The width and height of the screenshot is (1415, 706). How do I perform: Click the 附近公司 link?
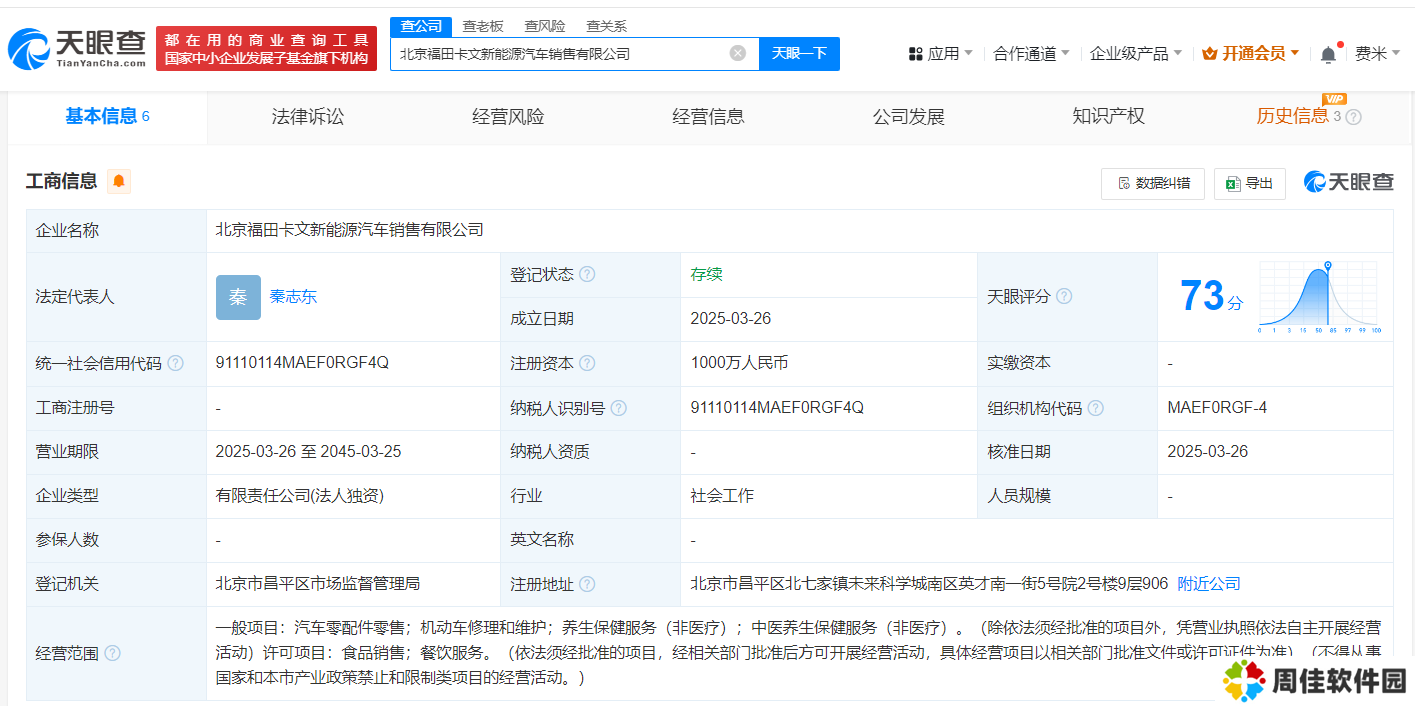pyautogui.click(x=1209, y=584)
